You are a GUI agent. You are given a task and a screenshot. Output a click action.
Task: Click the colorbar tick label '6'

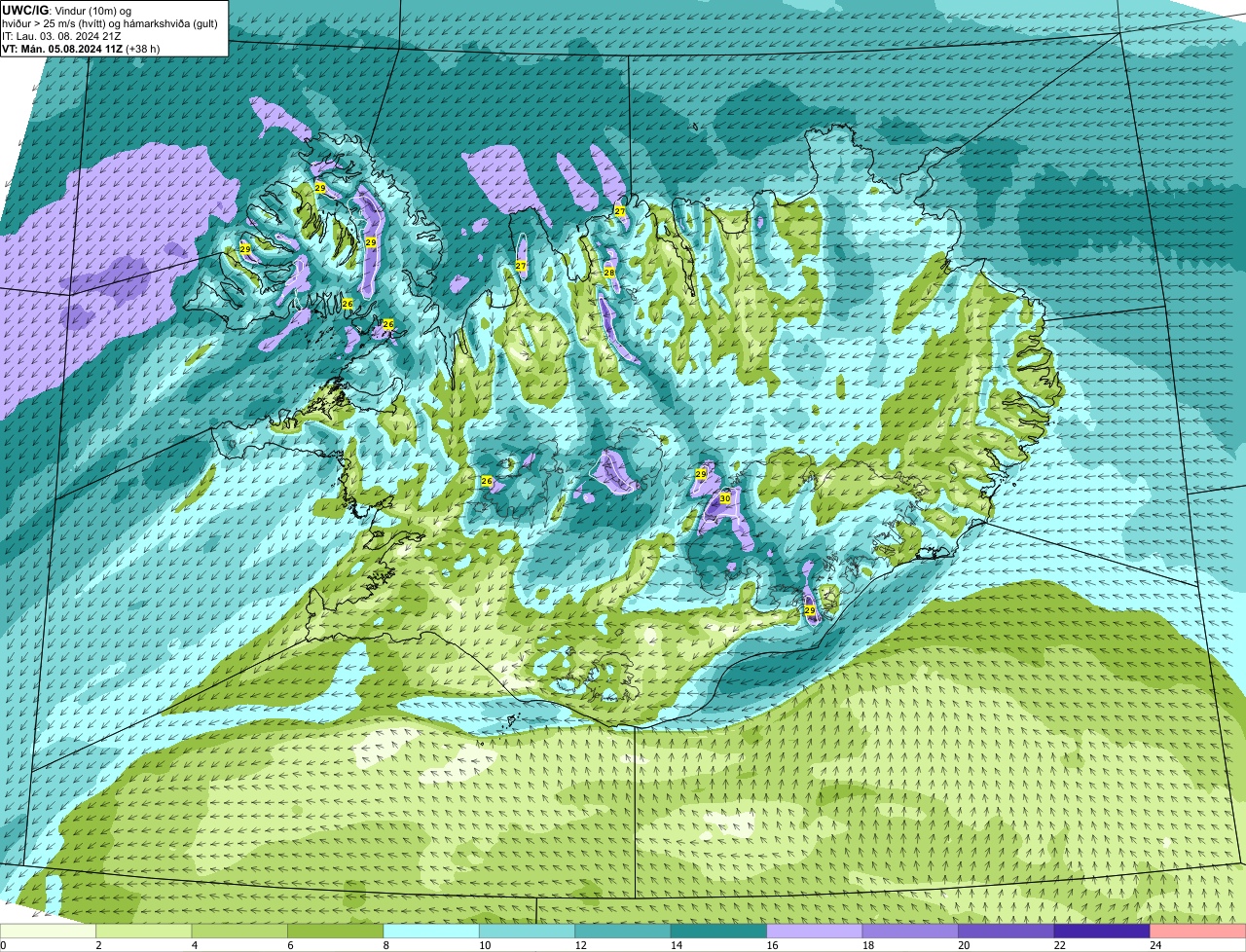pos(290,945)
